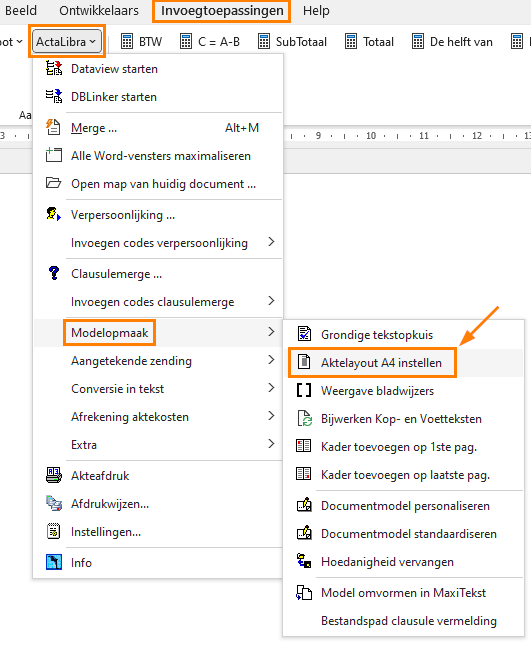Click the Totaal toolbar button
This screenshot has width=531, height=645.
click(x=369, y=42)
